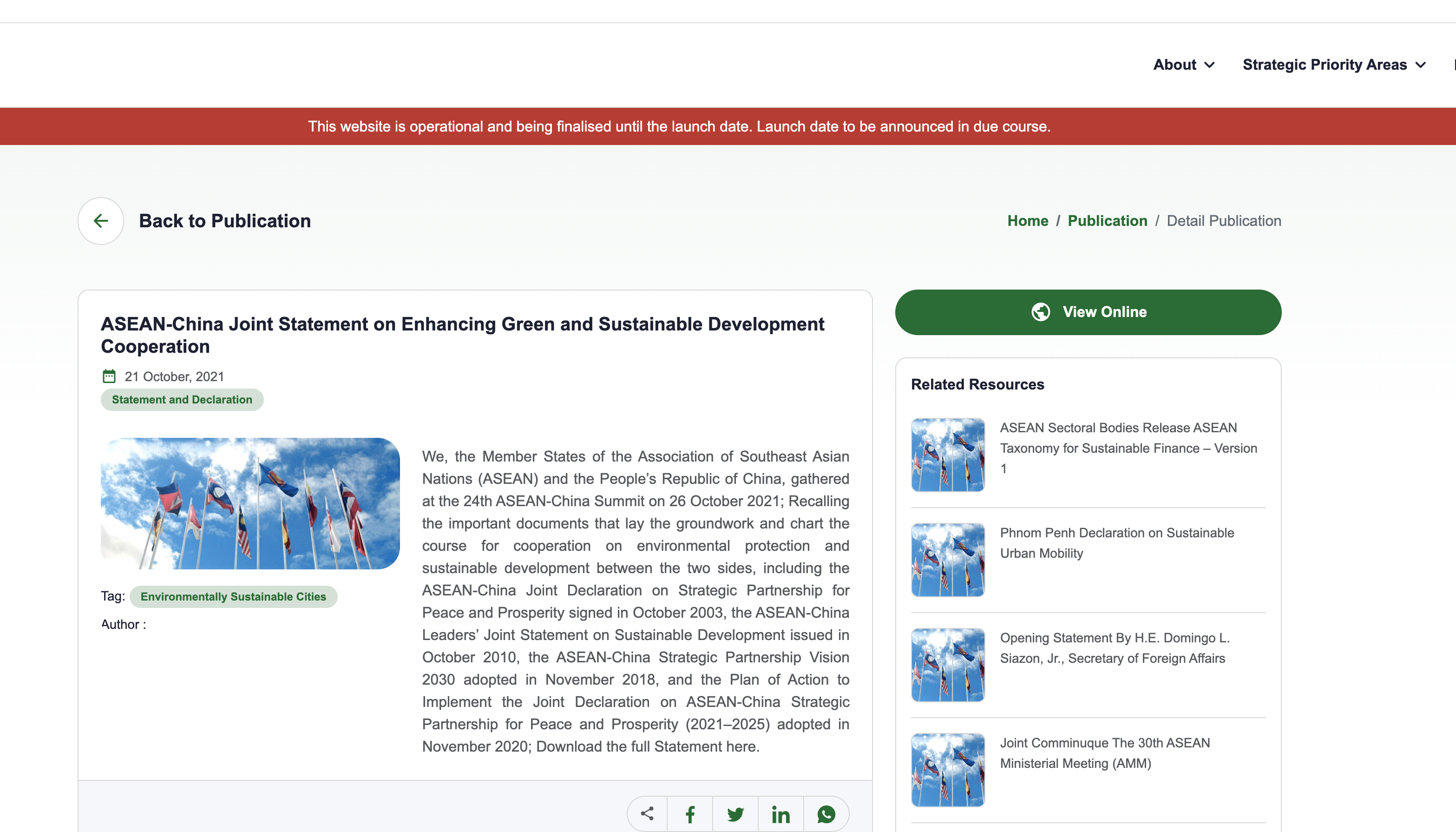Open Opening Statement By H.E. Domingo L. Siazon
Screen dimensions: 1456x832
pos(1115,648)
